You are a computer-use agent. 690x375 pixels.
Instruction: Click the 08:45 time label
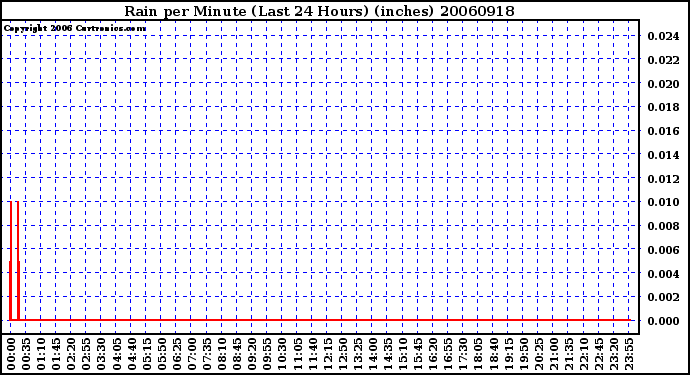[x=237, y=354]
